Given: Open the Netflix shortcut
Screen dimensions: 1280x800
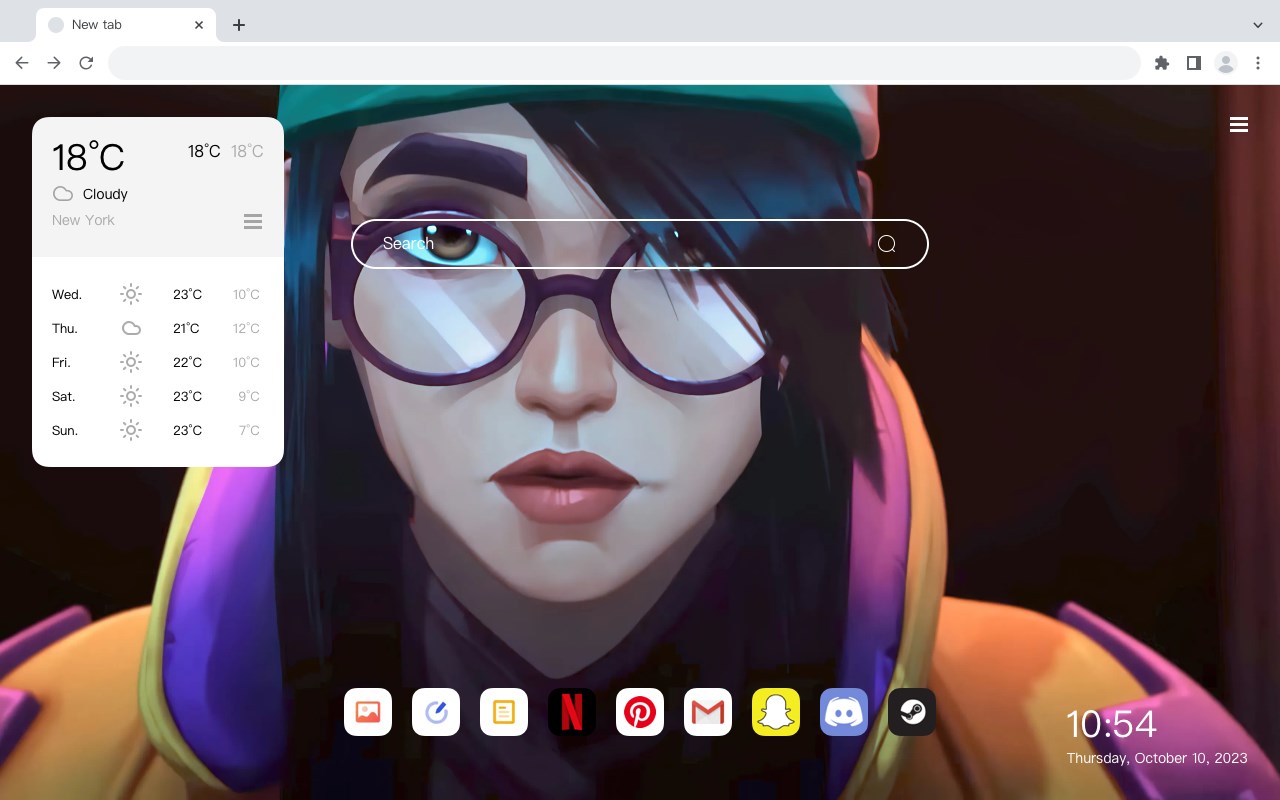Looking at the screenshot, I should click(572, 712).
